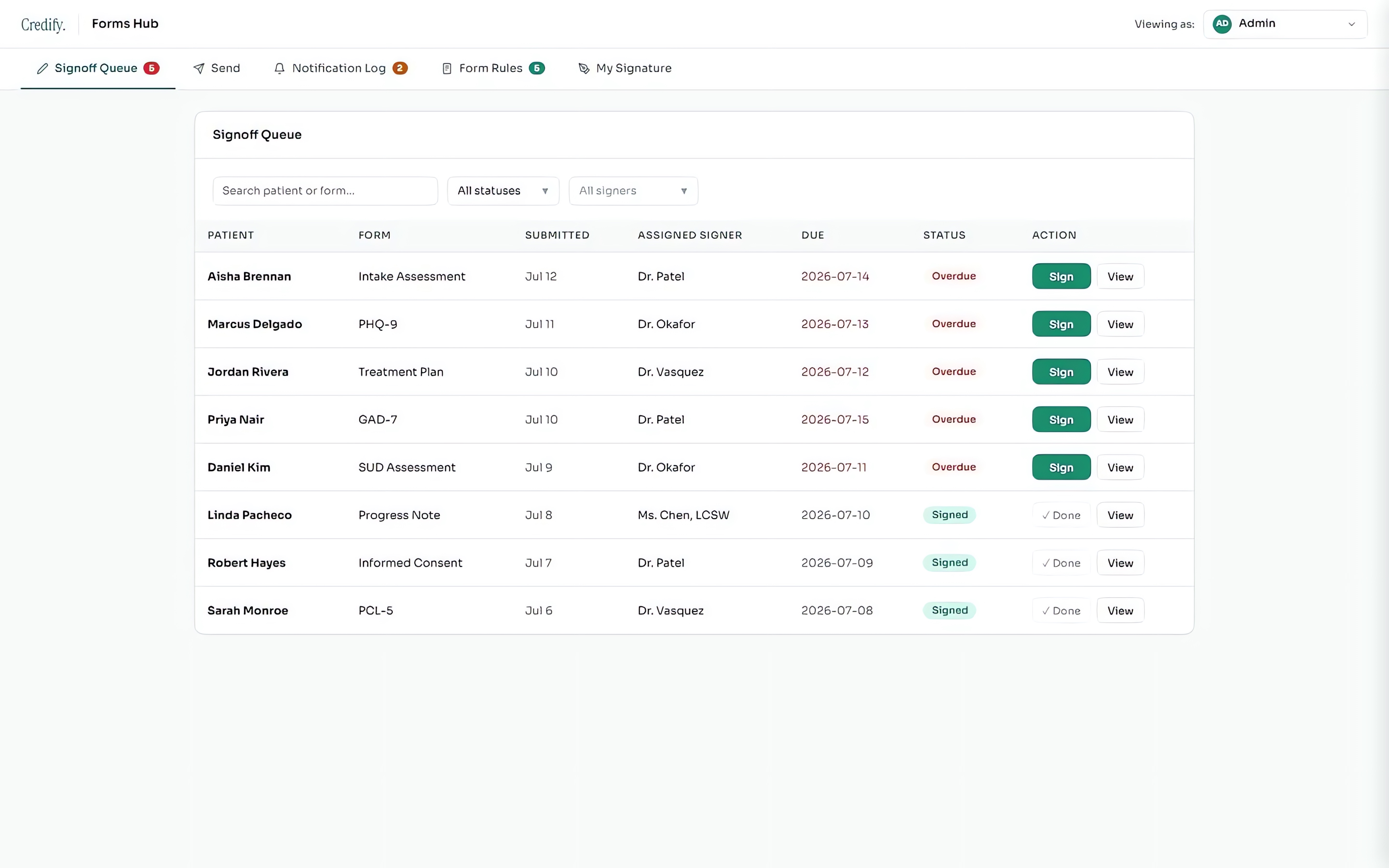The width and height of the screenshot is (1389, 868).
Task: Click Done button in Linda Pacheco row
Action: pyautogui.click(x=1061, y=515)
